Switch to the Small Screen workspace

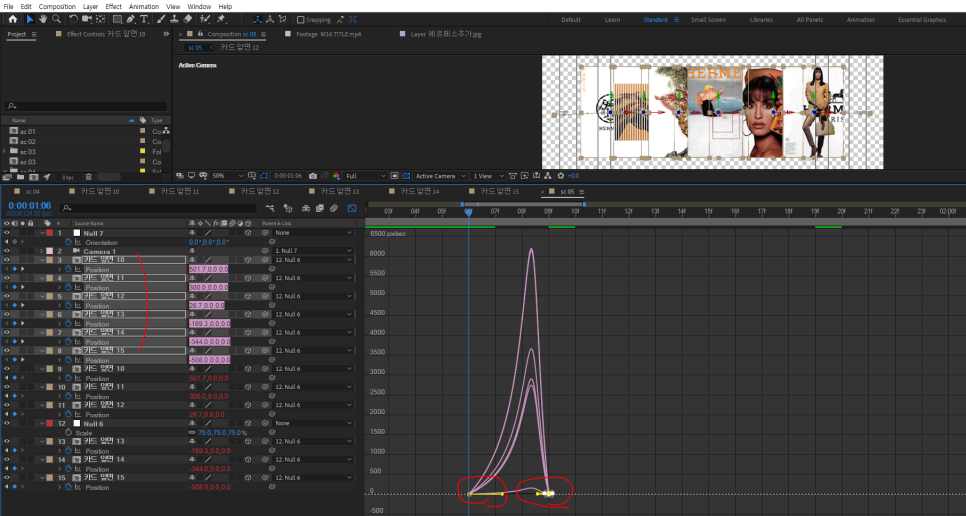[x=708, y=20]
